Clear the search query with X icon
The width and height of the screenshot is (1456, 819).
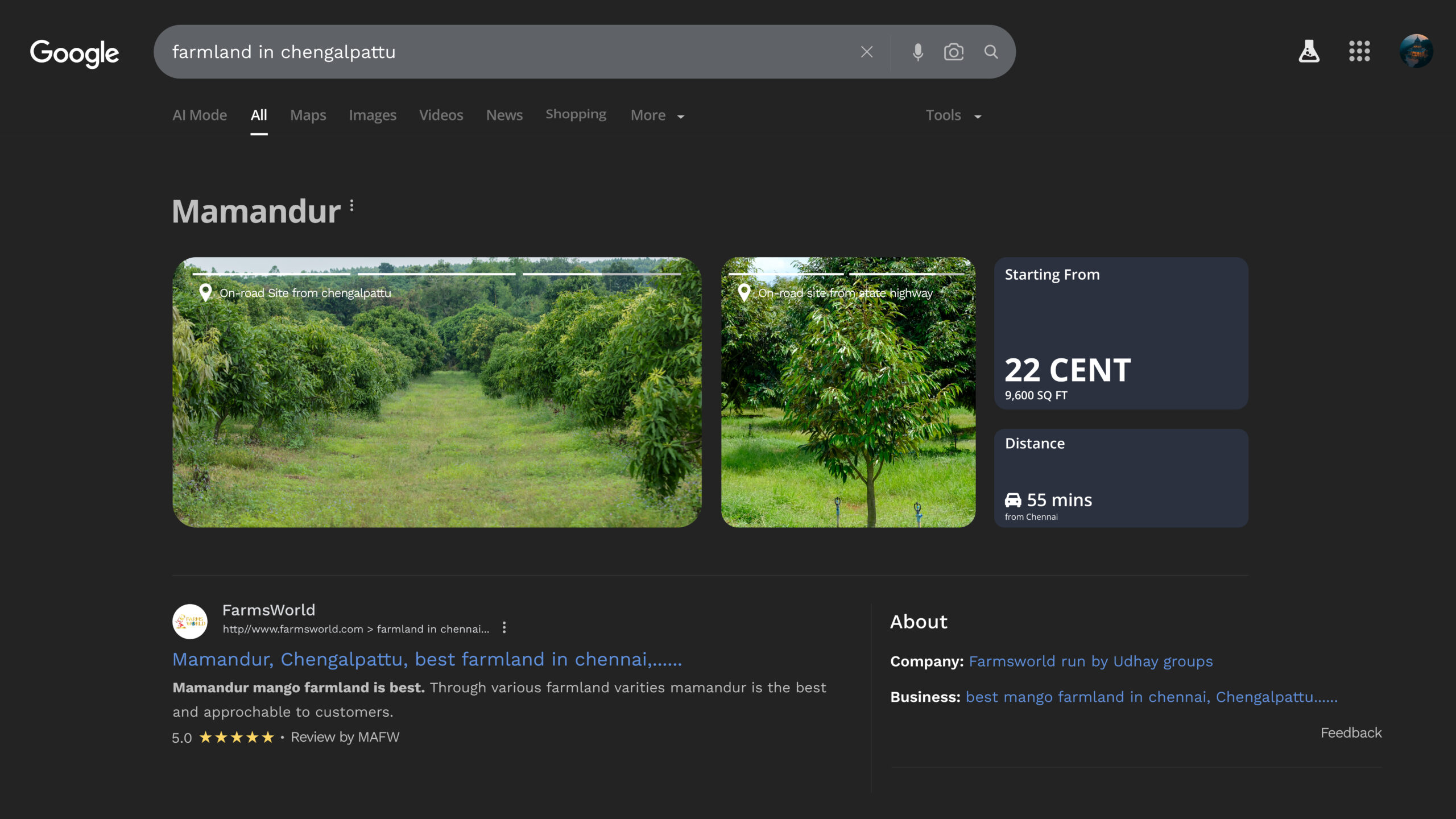(866, 52)
